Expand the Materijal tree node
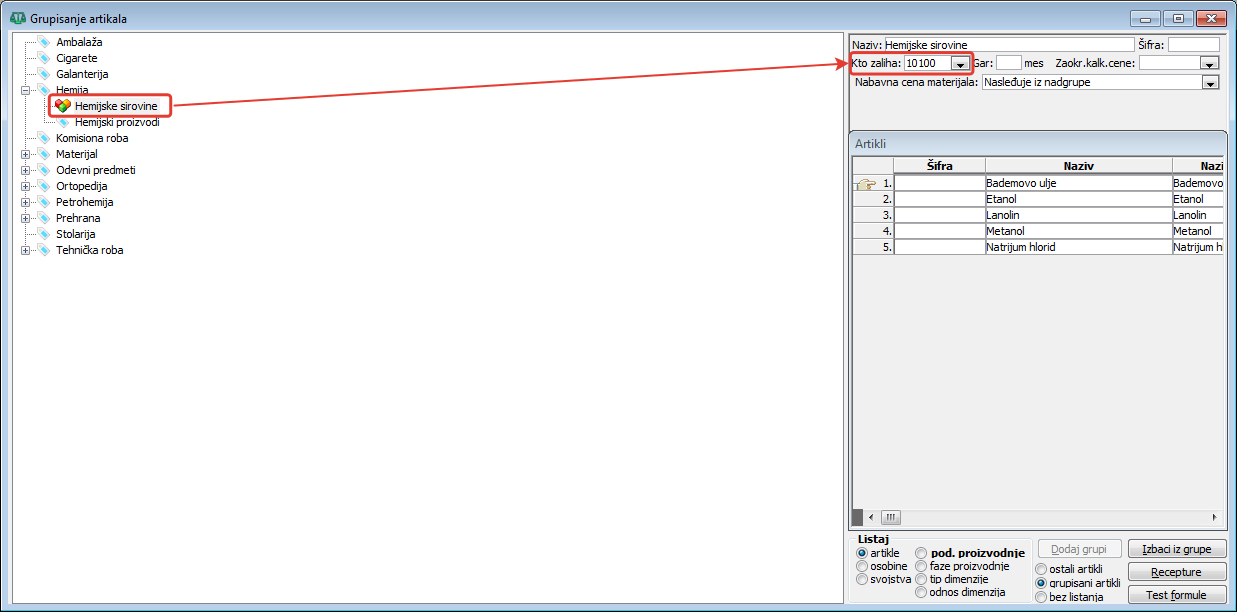The width and height of the screenshot is (1237, 612). pyautogui.click(x=26, y=154)
